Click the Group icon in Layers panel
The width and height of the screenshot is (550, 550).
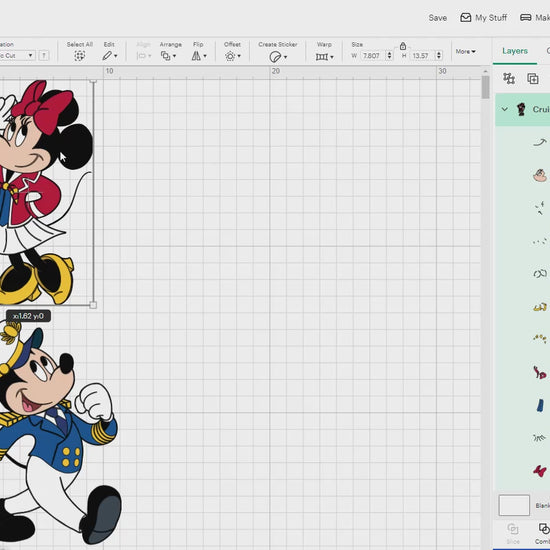[509, 78]
